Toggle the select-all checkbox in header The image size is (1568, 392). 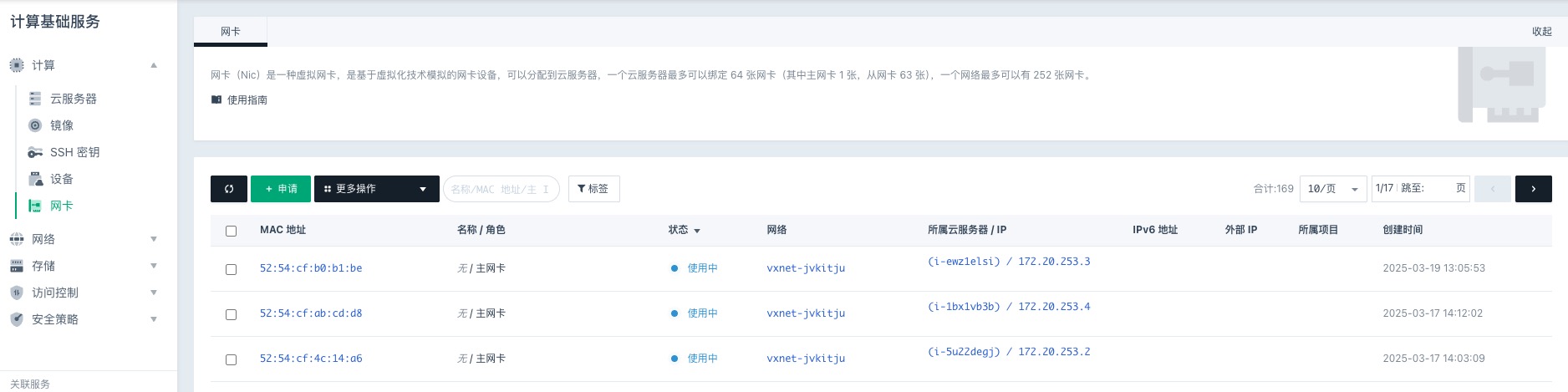(232, 231)
